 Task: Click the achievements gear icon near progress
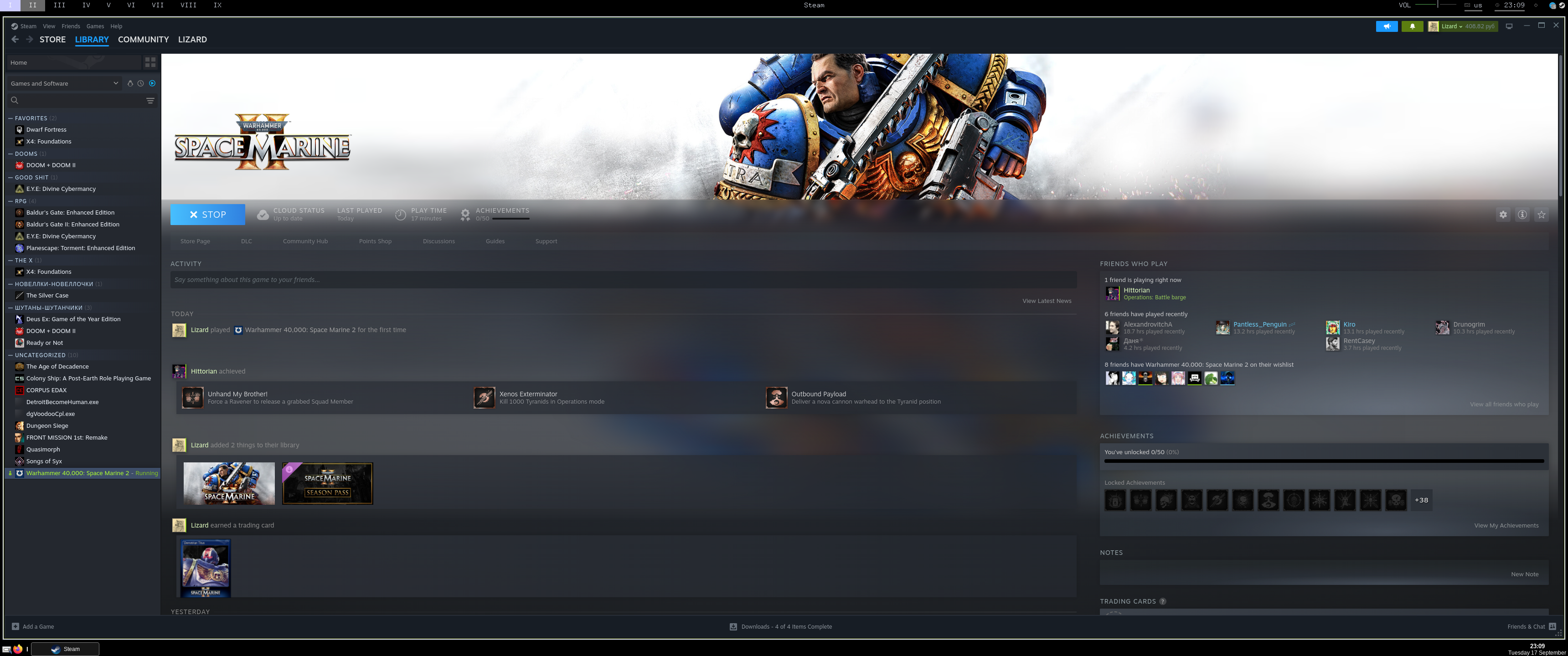pos(465,215)
